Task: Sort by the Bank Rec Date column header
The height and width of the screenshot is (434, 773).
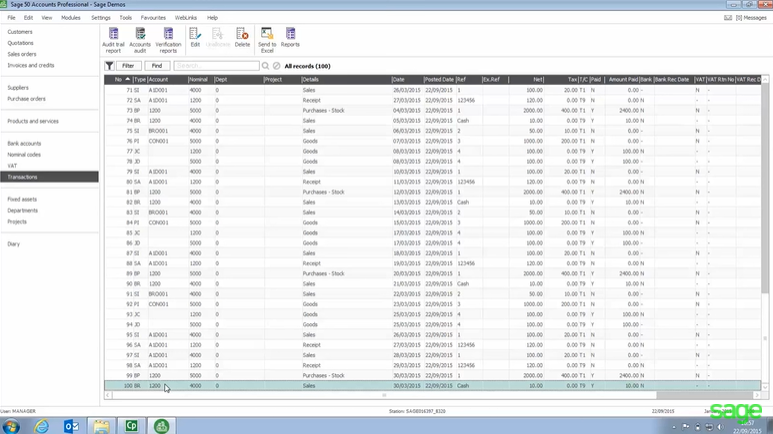Action: (673, 79)
